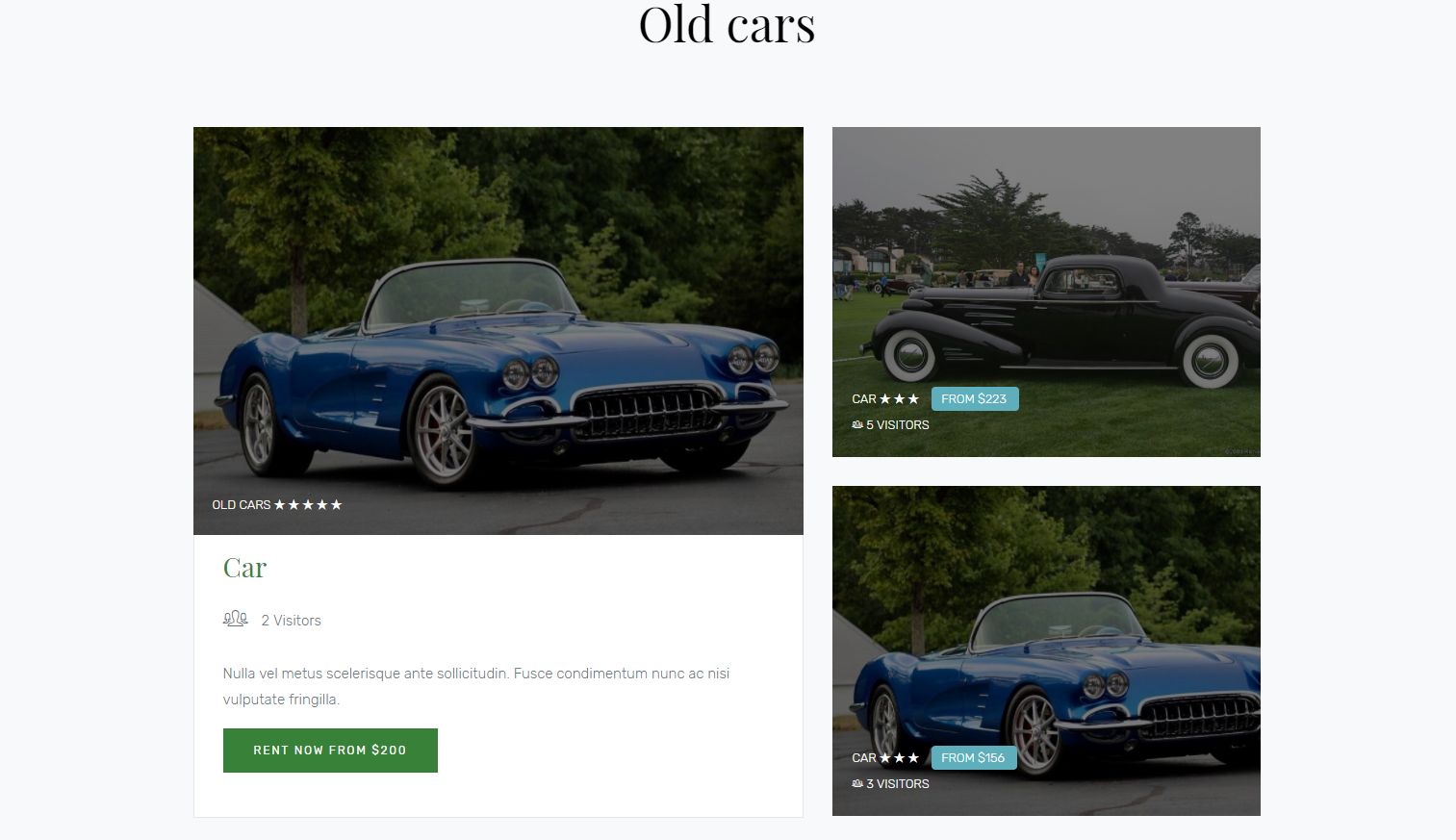Screen dimensions: 1456x840
Task: Click the OLD CARS category label
Action: [242, 504]
